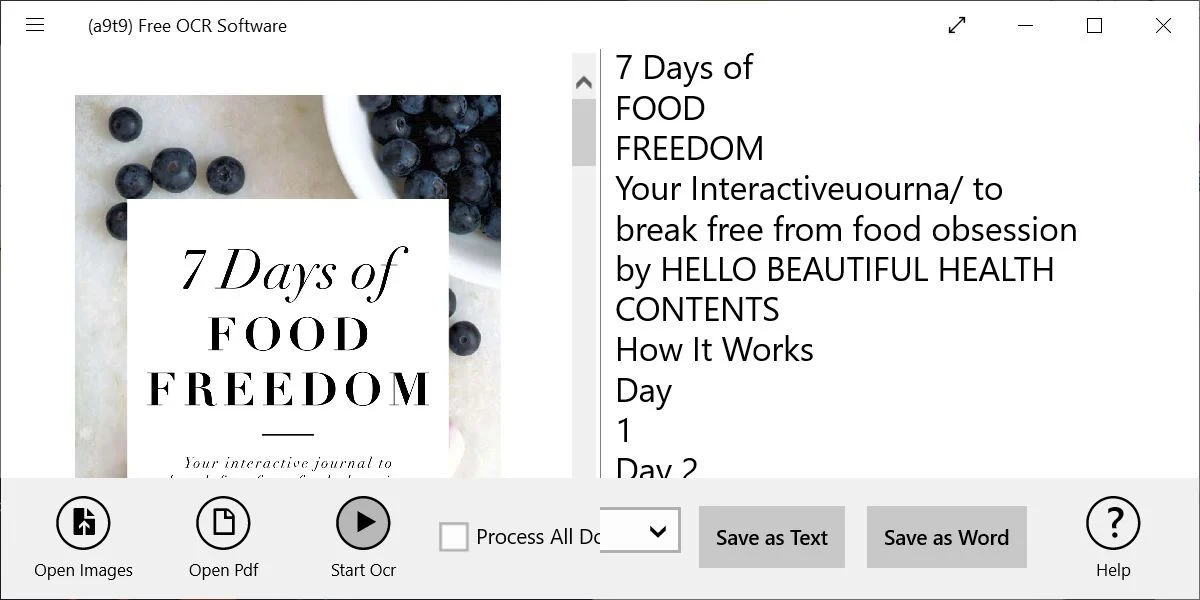The height and width of the screenshot is (600, 1200).
Task: Enable the Process All checkbox
Action: [x=454, y=537]
